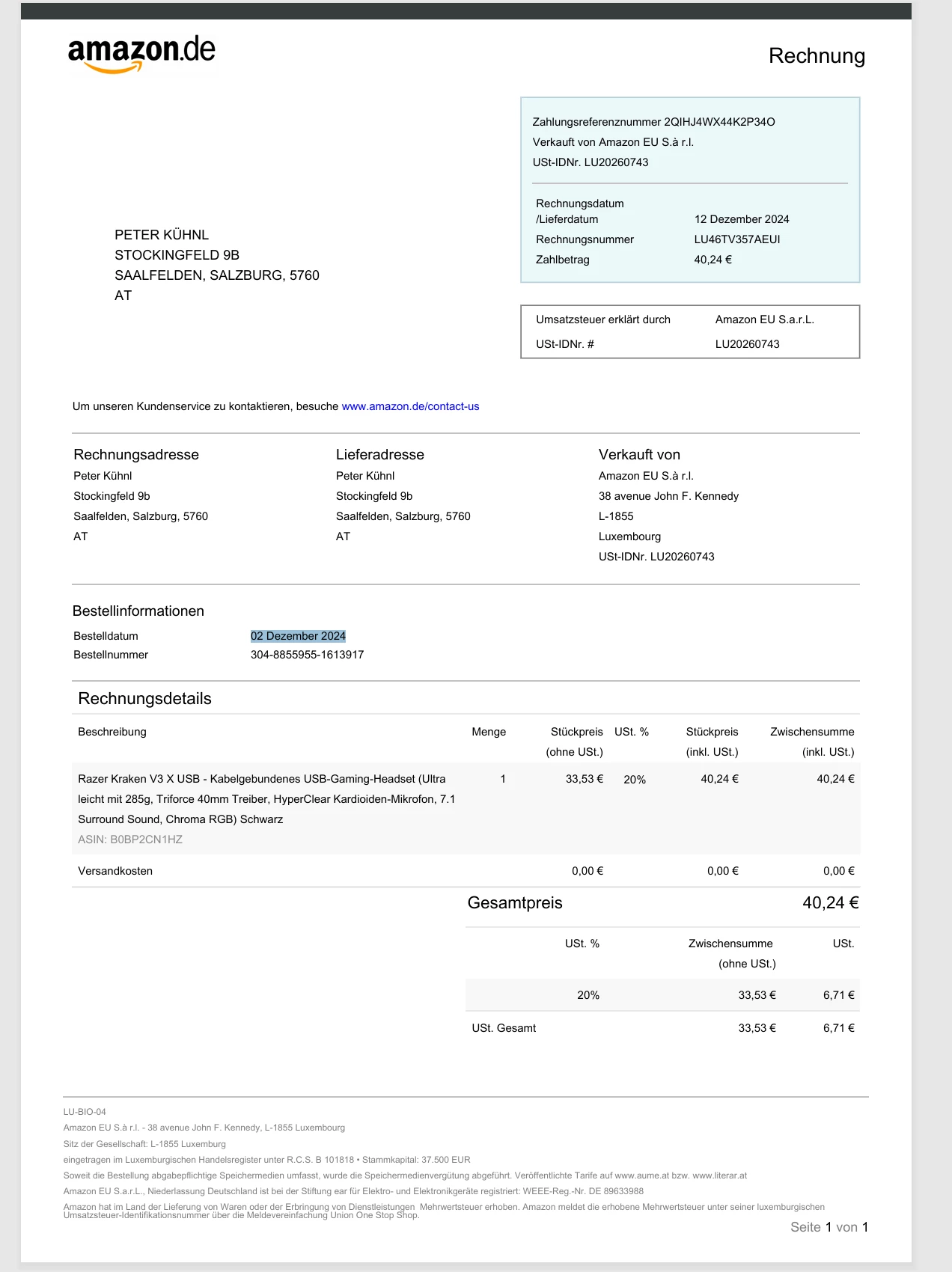The width and height of the screenshot is (952, 1272).
Task: Click SAALFELDEN, SALZBURG, 5760 uppercase line
Action: (217, 275)
